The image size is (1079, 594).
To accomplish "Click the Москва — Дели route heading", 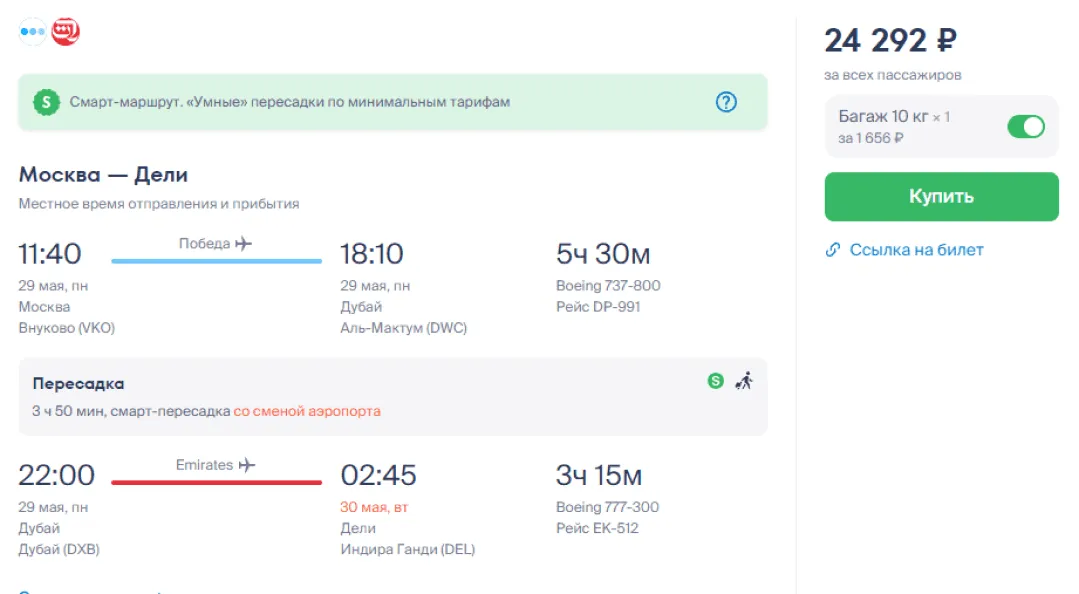I will (x=103, y=175).
